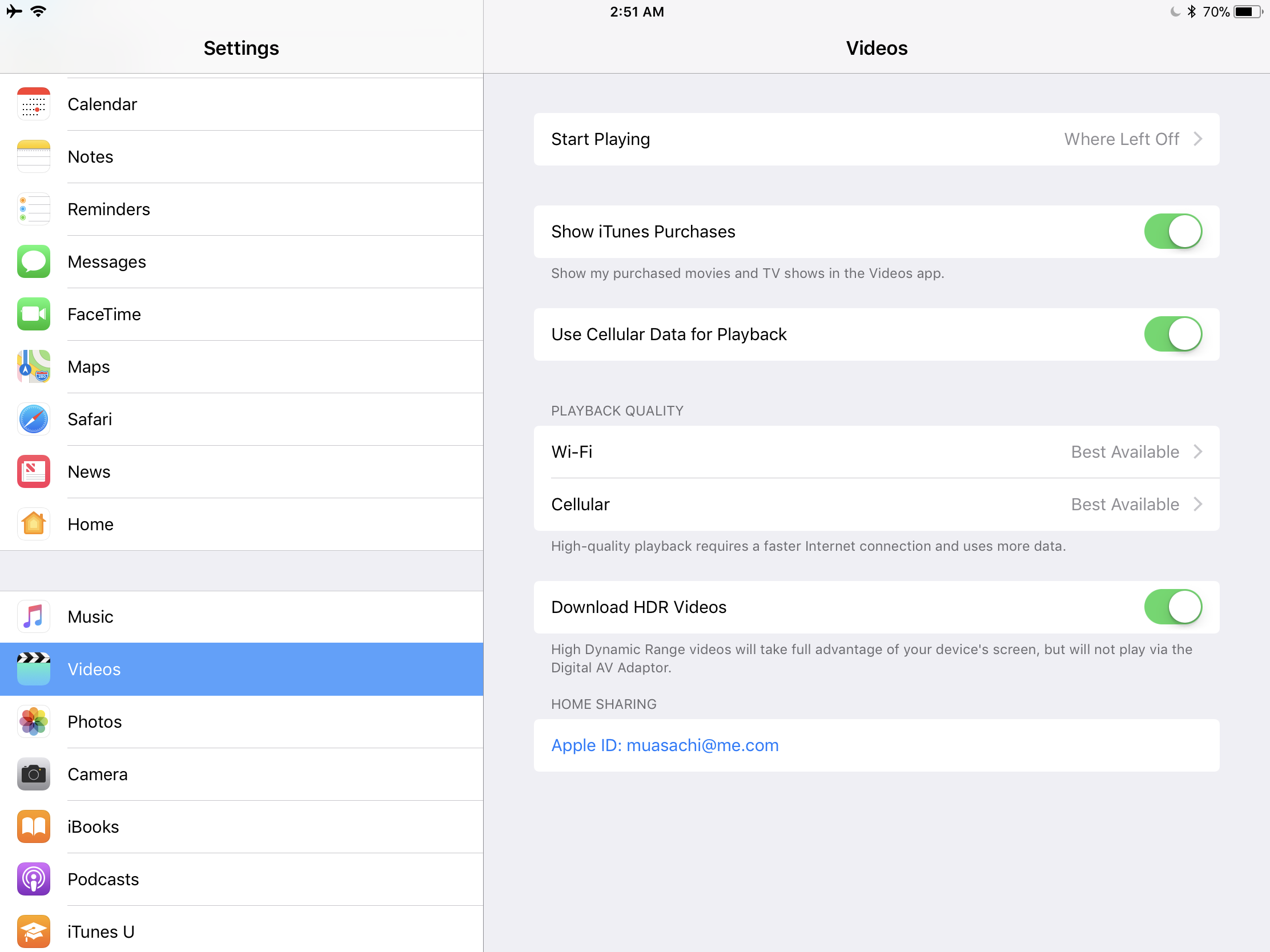
Task: Tap the FaceTime camera icon
Action: pyautogui.click(x=33, y=314)
